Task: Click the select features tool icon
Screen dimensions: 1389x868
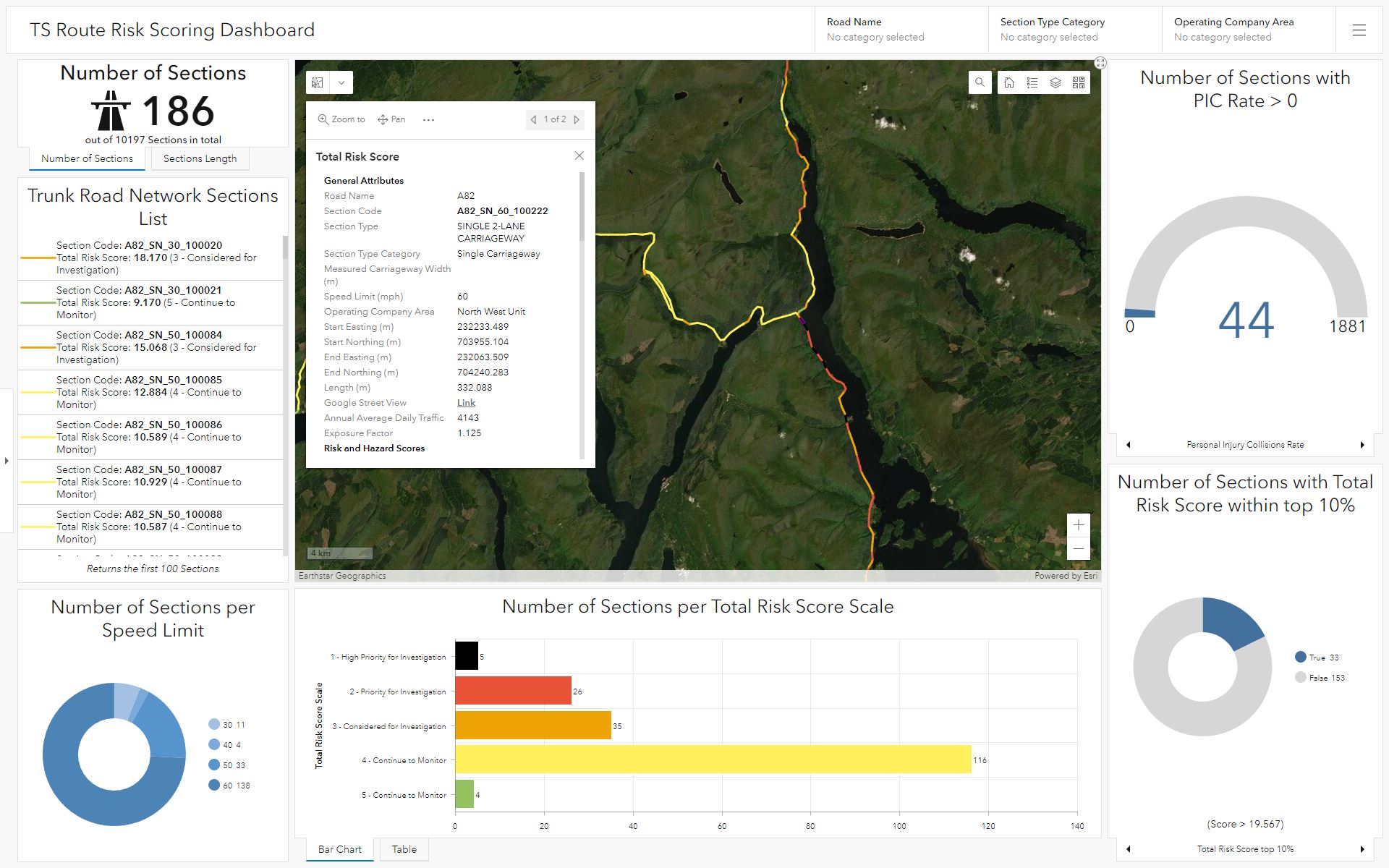Action: point(318,82)
